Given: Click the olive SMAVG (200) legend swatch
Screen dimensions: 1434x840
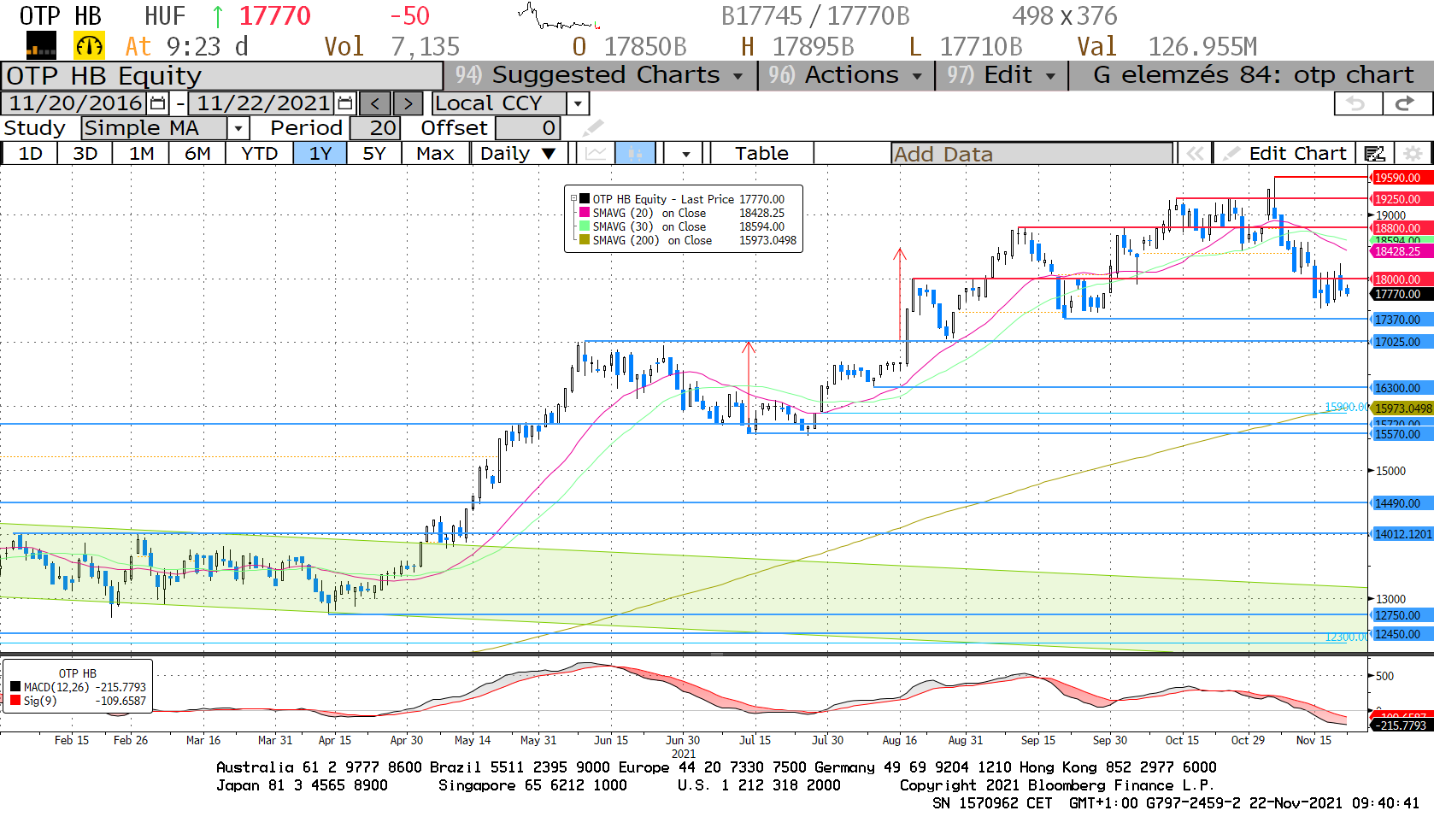Looking at the screenshot, I should click(x=585, y=239).
